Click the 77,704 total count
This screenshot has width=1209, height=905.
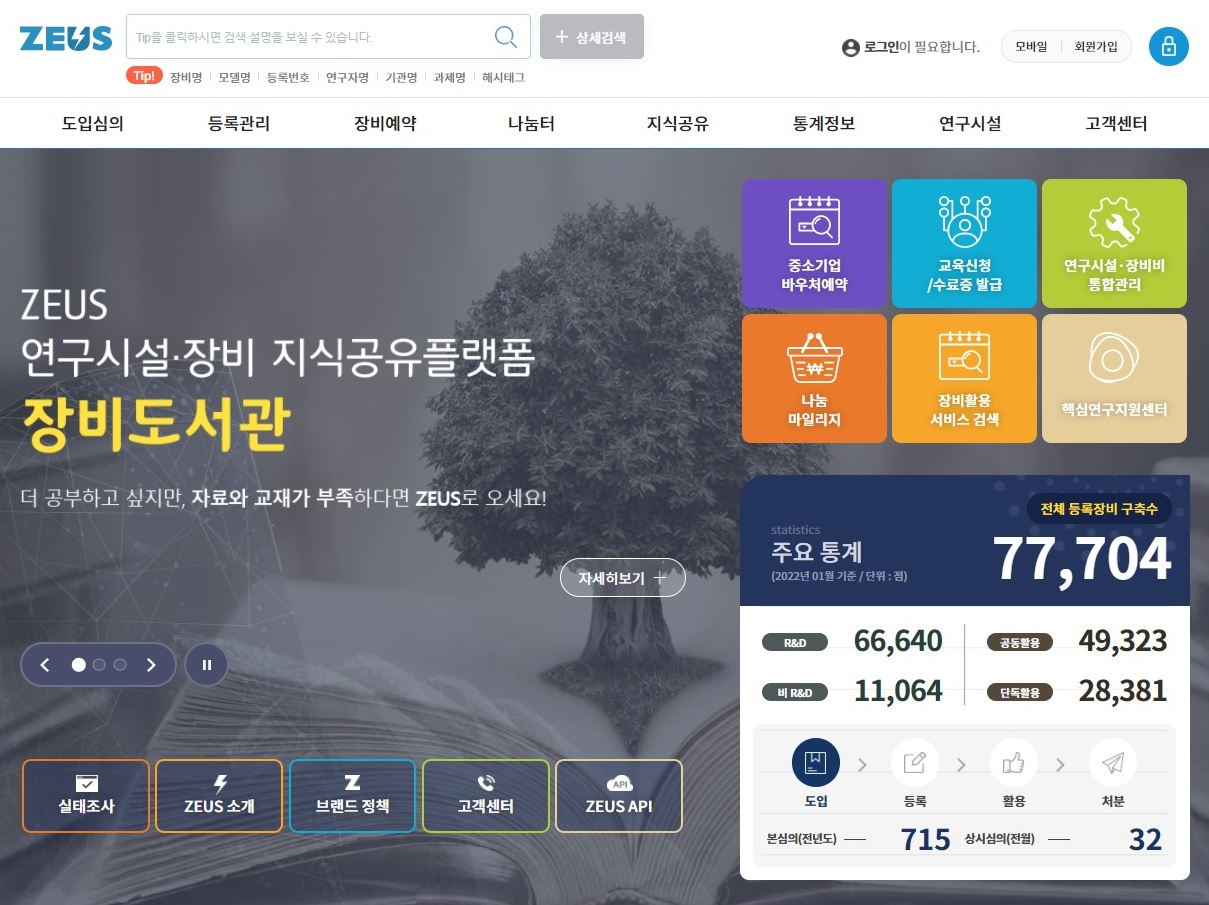[x=1081, y=559]
